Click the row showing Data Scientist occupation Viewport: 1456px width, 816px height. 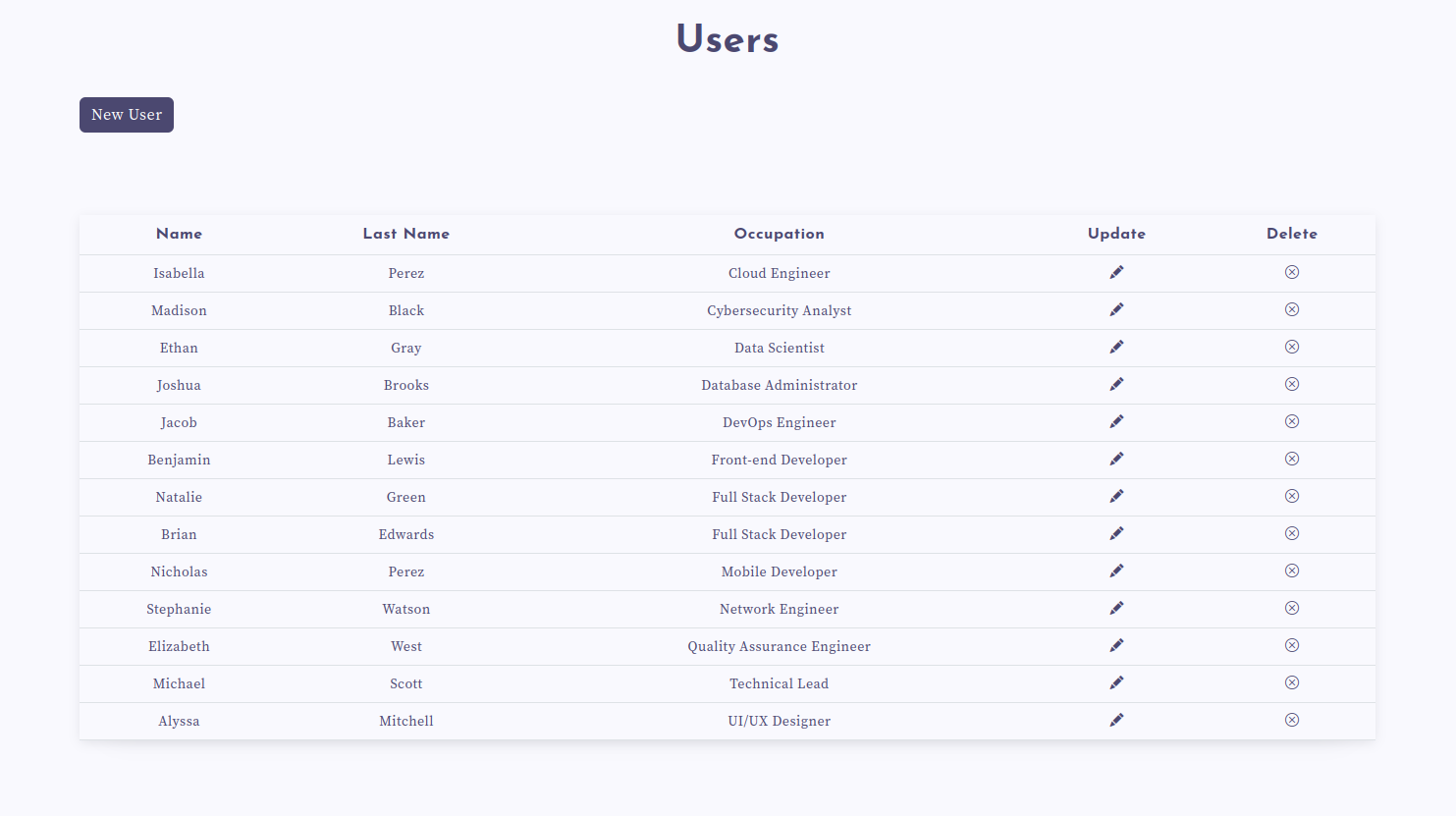(x=779, y=347)
